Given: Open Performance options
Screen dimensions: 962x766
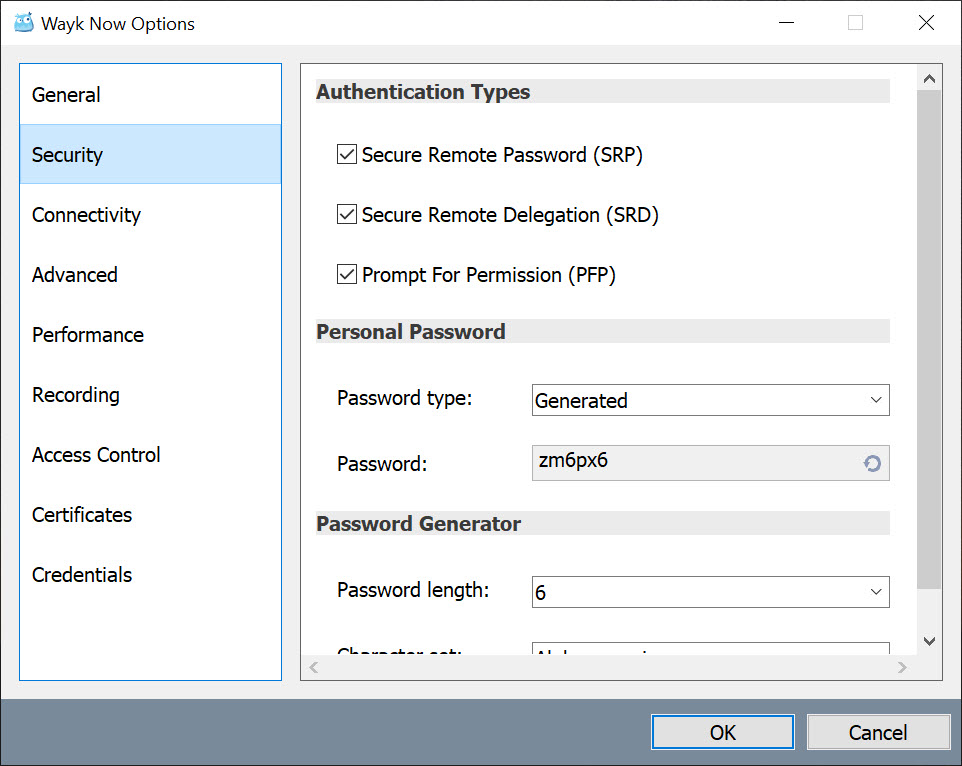Looking at the screenshot, I should (x=150, y=334).
